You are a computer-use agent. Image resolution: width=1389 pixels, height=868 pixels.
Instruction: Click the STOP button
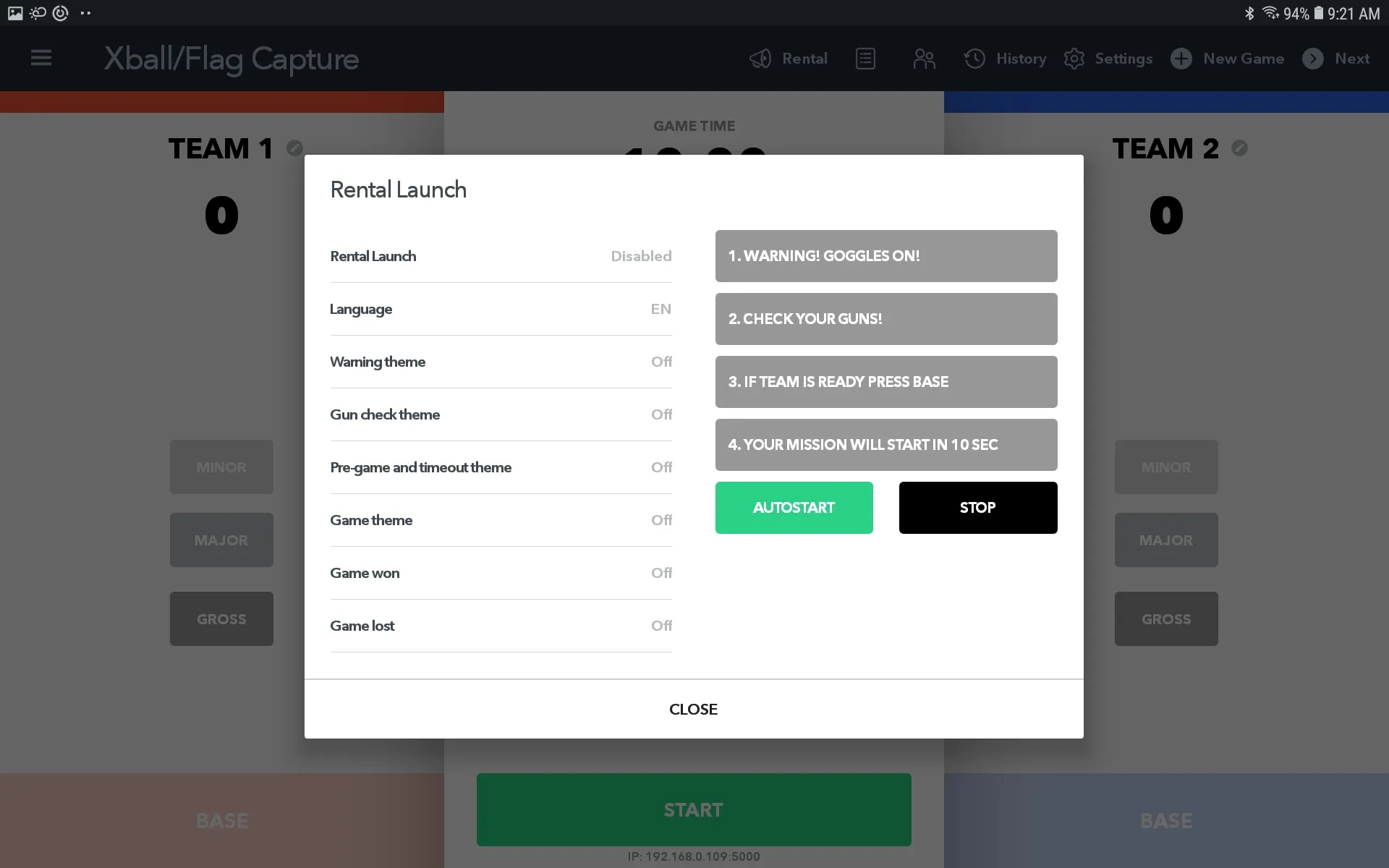[x=977, y=508]
